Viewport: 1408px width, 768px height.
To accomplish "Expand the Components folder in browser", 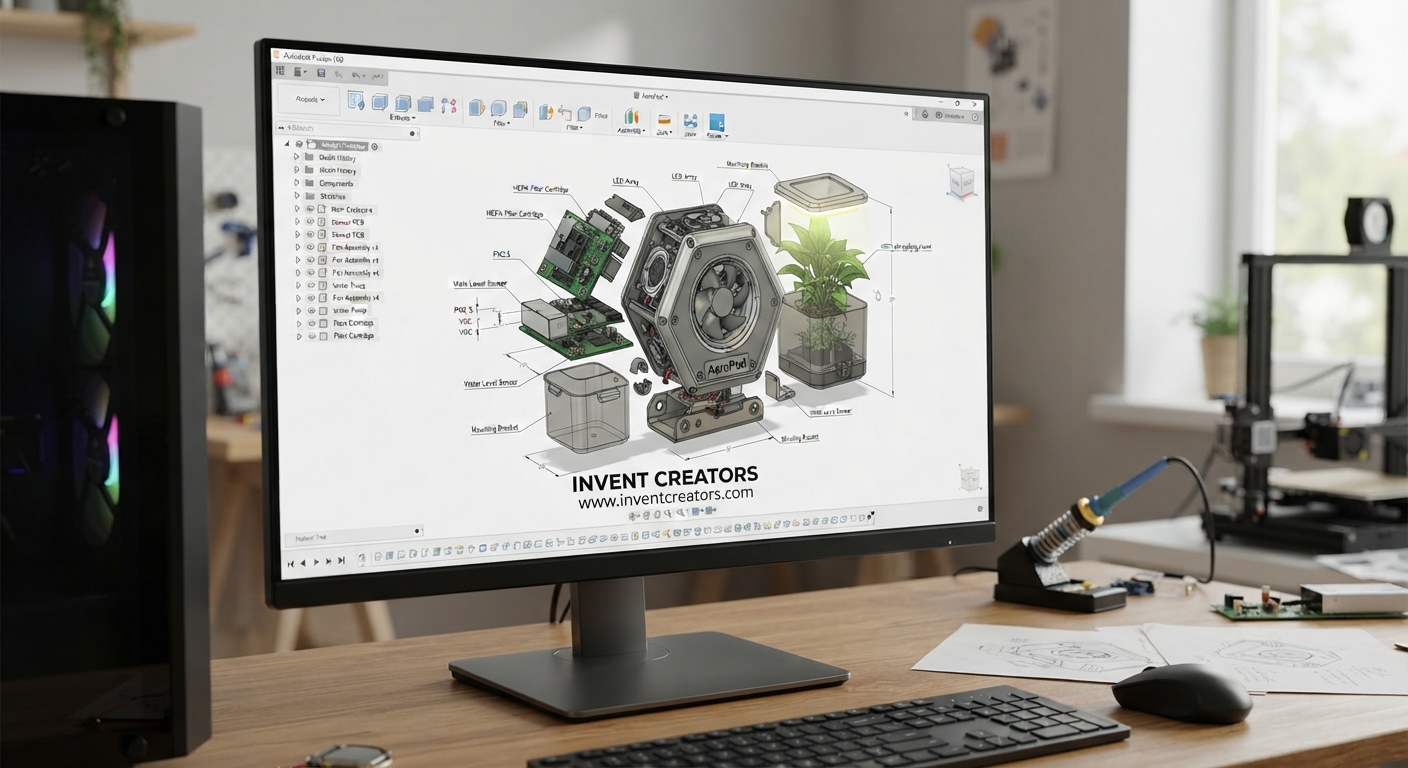I will pyautogui.click(x=297, y=182).
